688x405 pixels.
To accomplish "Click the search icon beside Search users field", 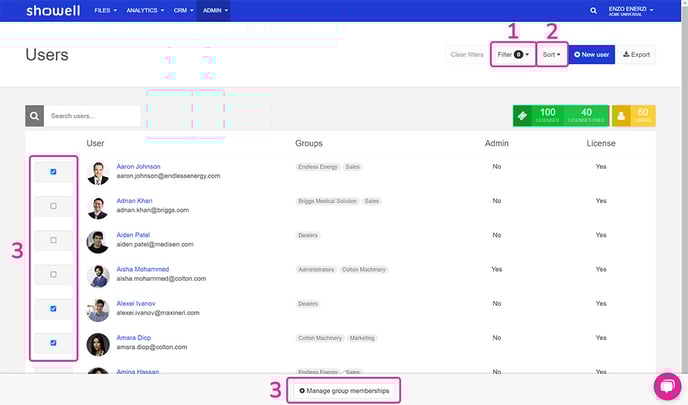I will click(x=34, y=116).
